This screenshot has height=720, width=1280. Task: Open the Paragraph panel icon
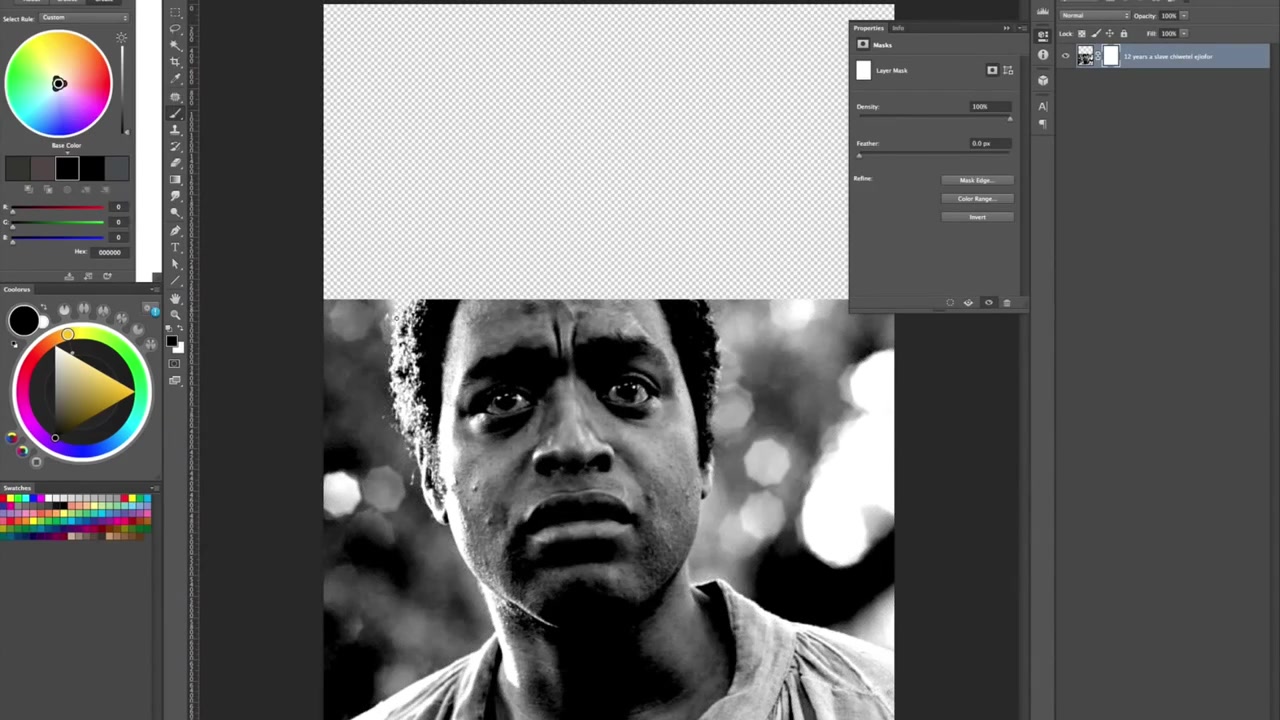(x=1043, y=124)
